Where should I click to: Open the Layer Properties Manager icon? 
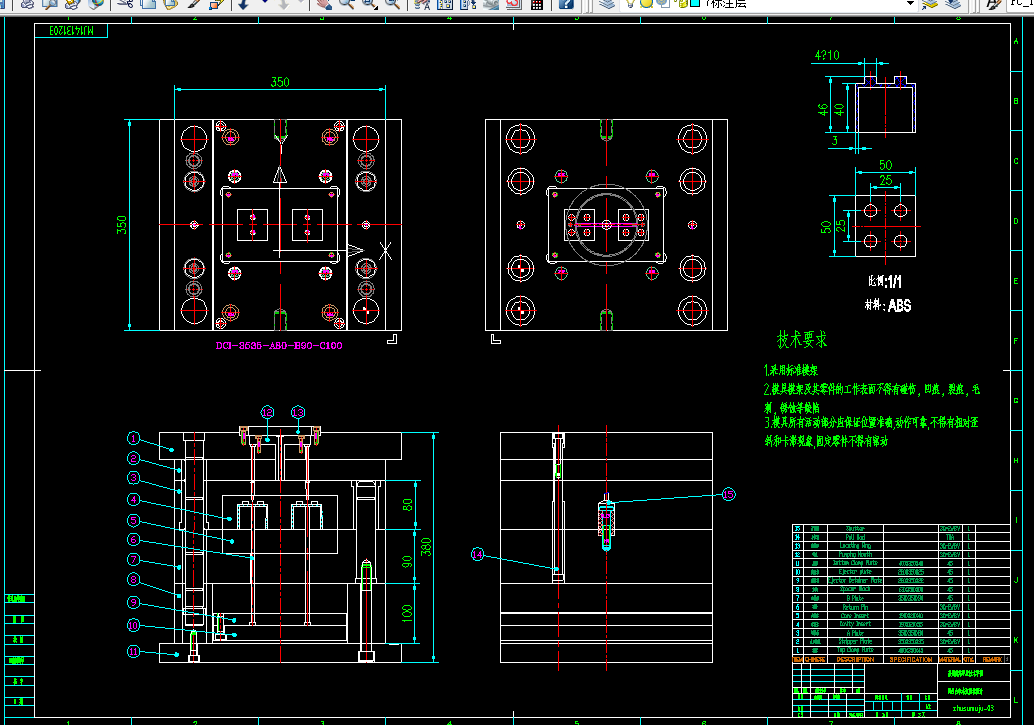click(x=607, y=4)
